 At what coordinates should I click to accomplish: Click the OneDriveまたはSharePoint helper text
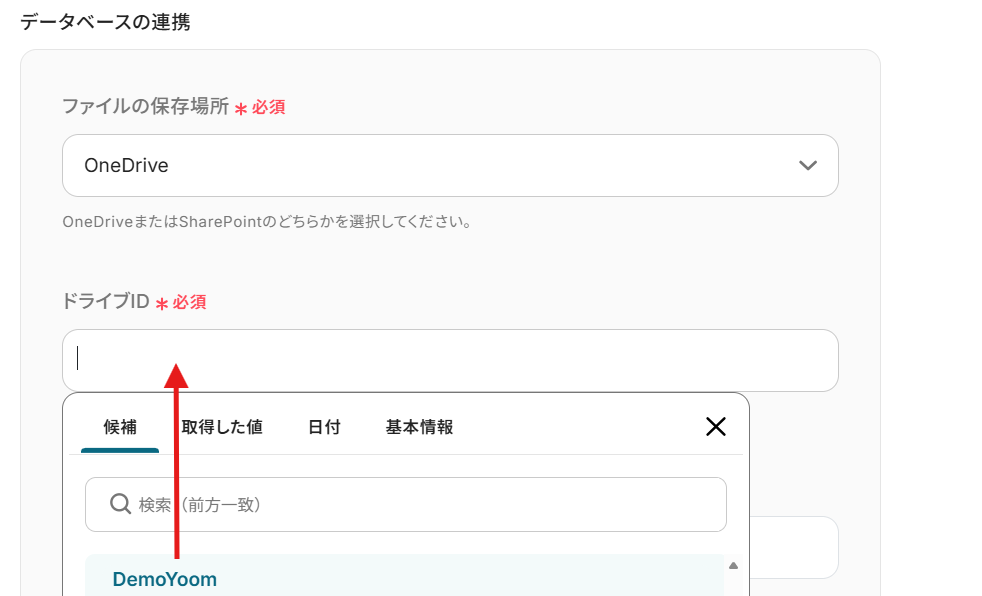(266, 221)
